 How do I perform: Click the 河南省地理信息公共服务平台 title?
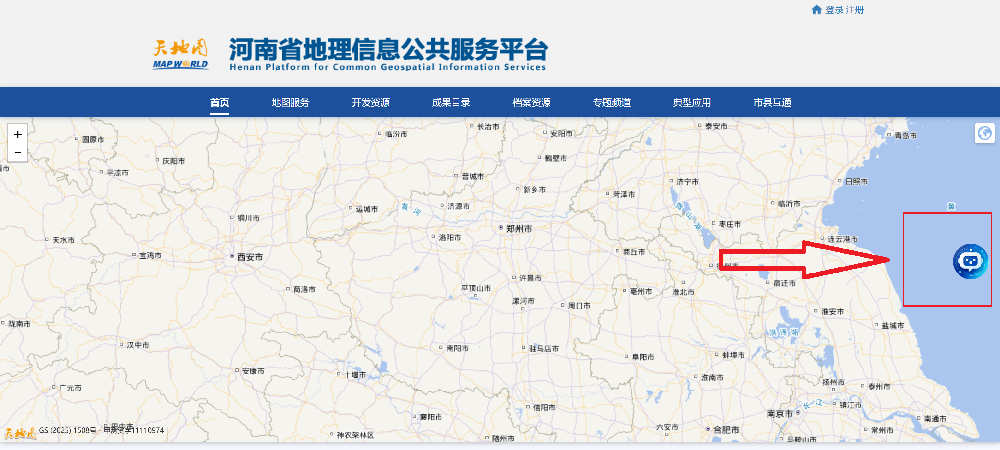[x=388, y=49]
